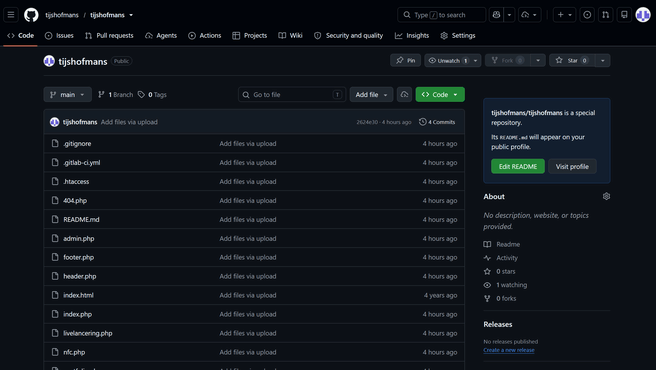Open the Unwatch notifications dropdown
The width and height of the screenshot is (656, 370).
(453, 60)
